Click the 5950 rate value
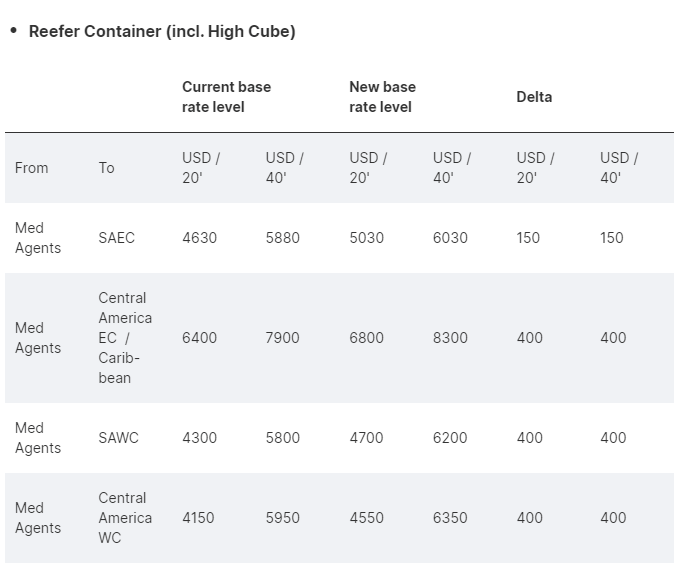 point(282,518)
